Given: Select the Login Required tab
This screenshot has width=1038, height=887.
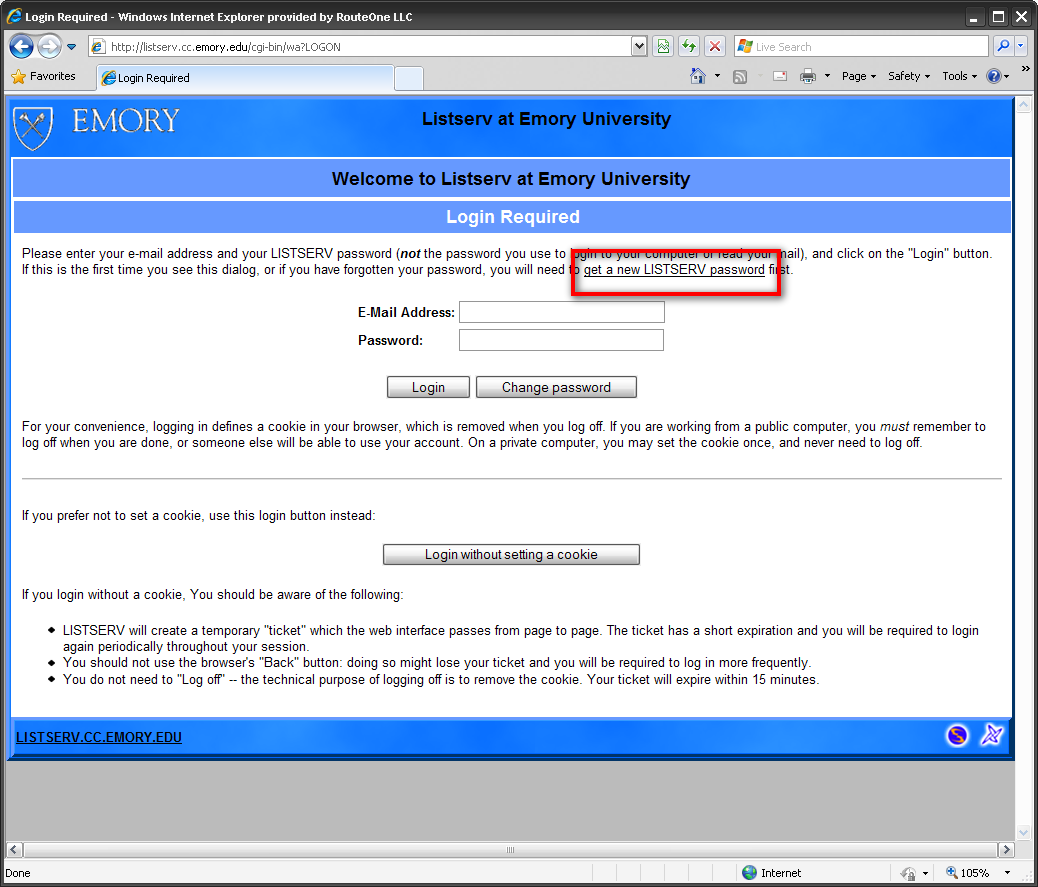Looking at the screenshot, I should (245, 77).
